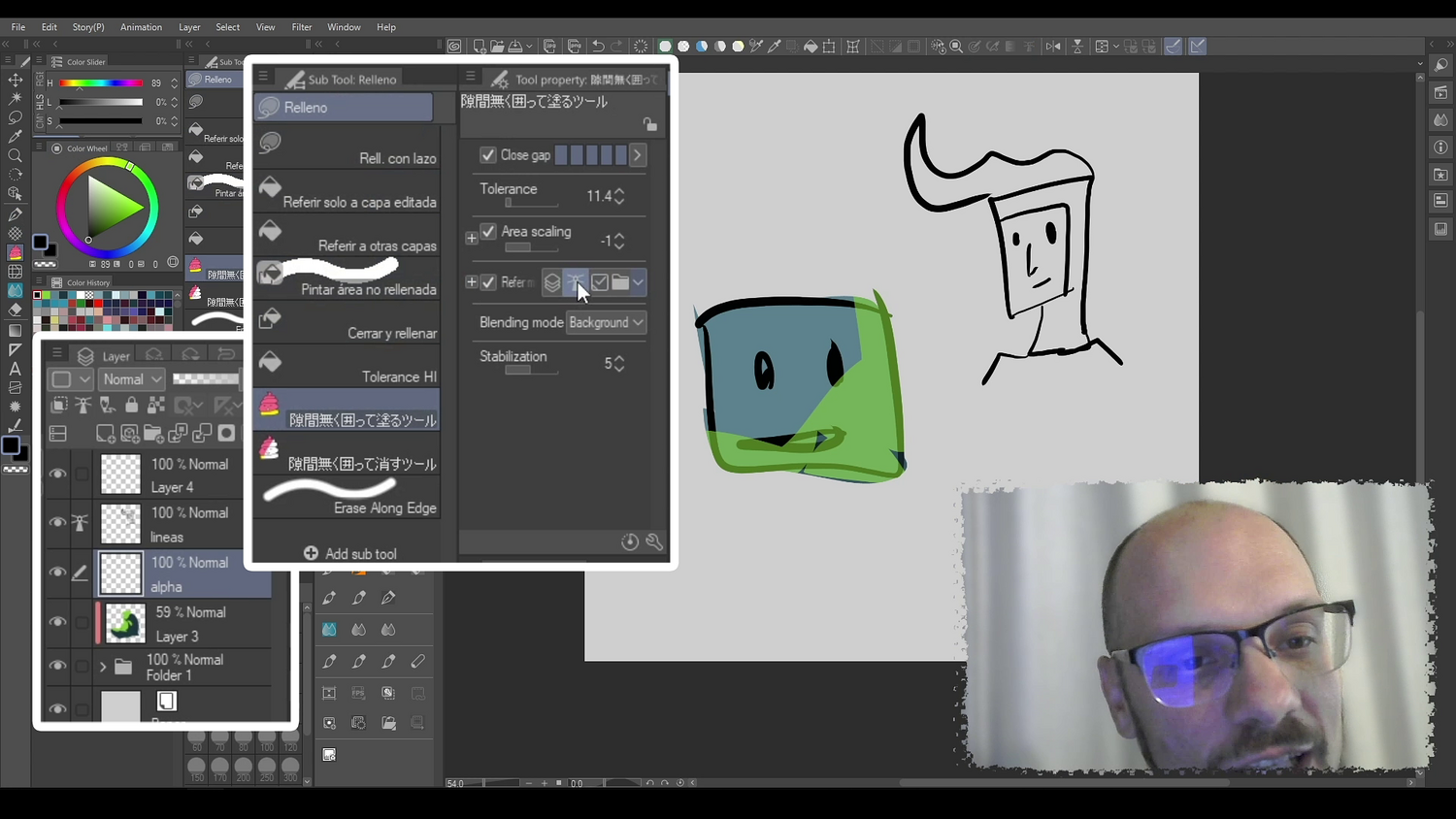This screenshot has width=1456, height=819.
Task: Click the Lock transparent pixels checker icon
Action: click(x=155, y=405)
